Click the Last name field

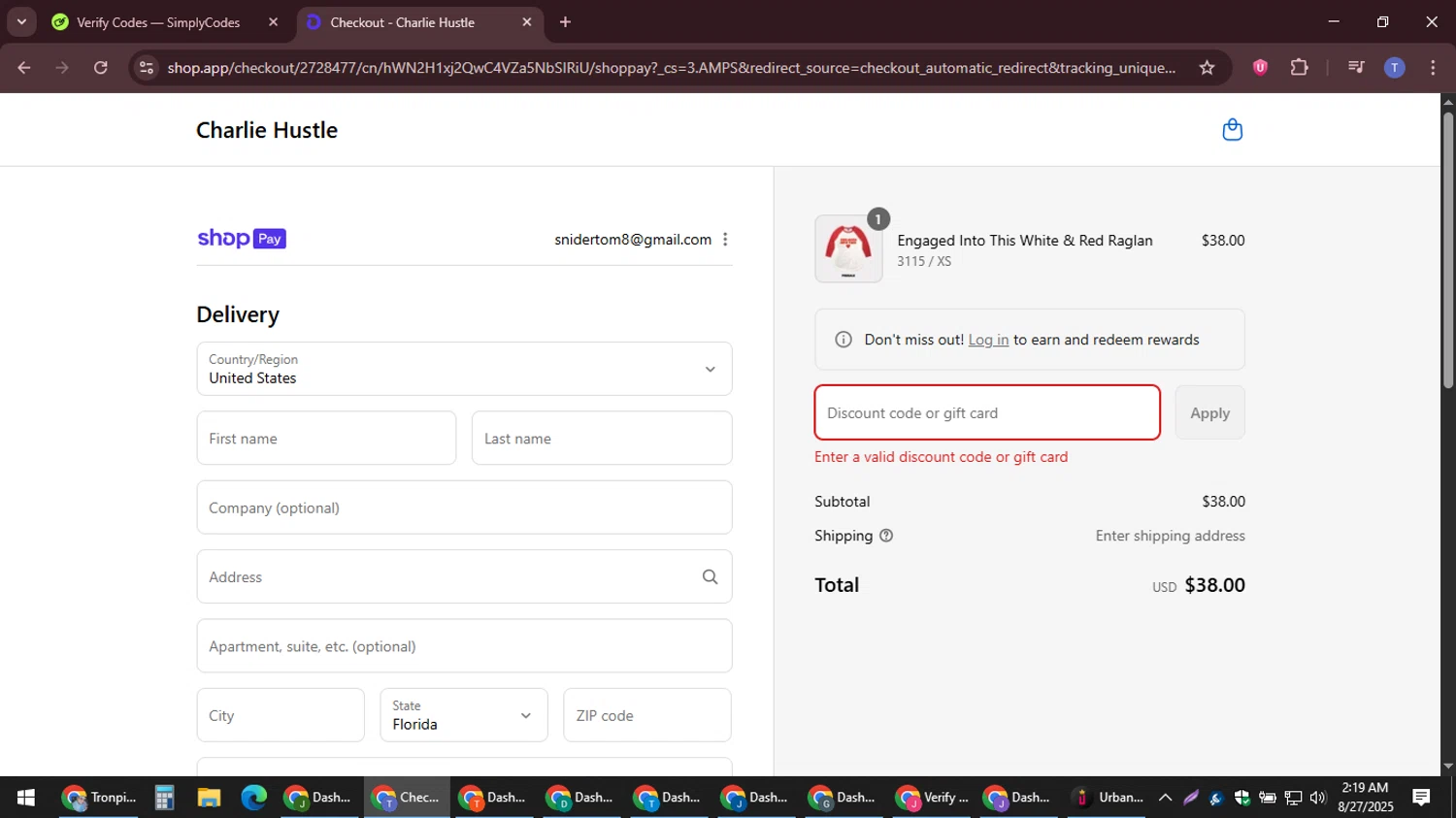click(x=602, y=438)
